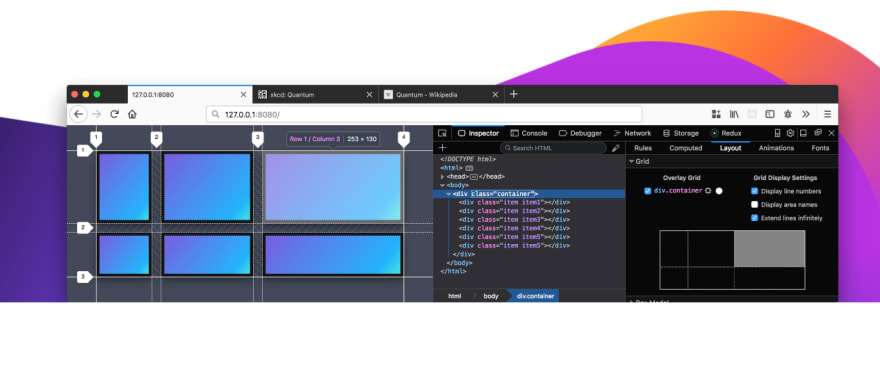Open the Redux panel

[726, 133]
